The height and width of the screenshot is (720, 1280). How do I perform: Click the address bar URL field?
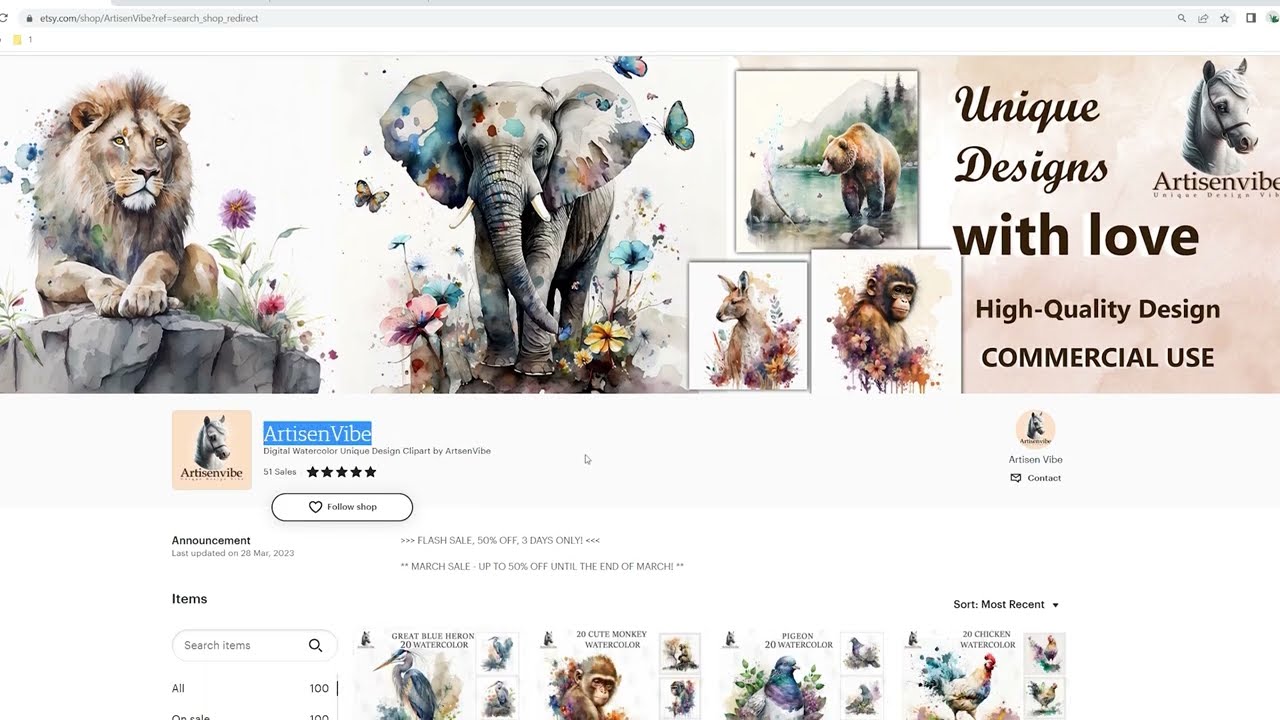tap(600, 18)
